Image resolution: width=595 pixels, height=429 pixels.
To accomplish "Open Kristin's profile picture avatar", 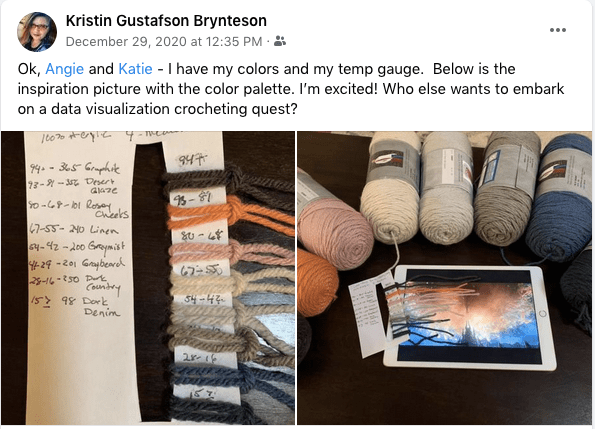I will point(37,31).
